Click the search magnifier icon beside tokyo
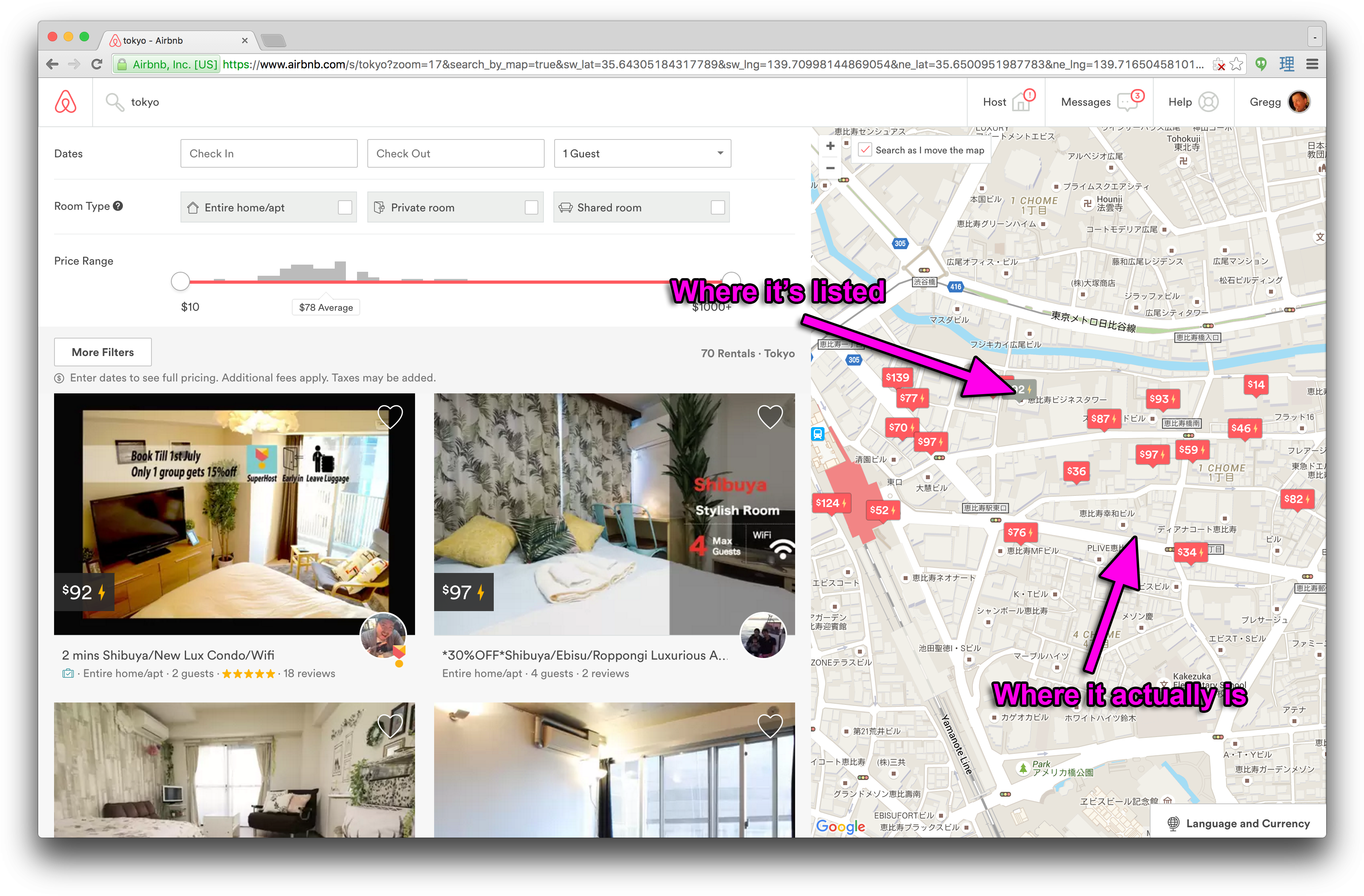Viewport: 1364px width, 896px height. 114,102
